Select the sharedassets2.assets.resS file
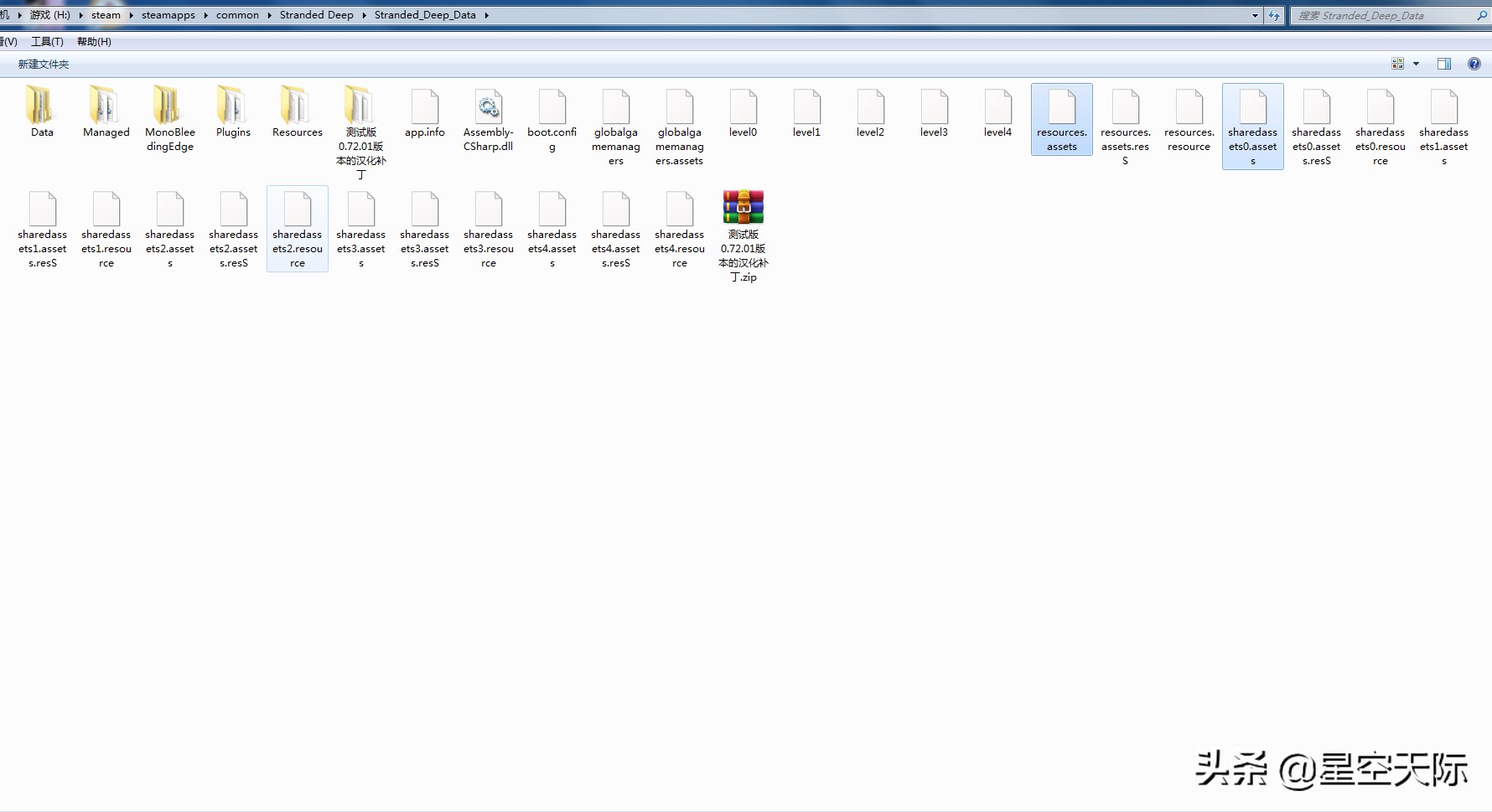 coord(234,229)
